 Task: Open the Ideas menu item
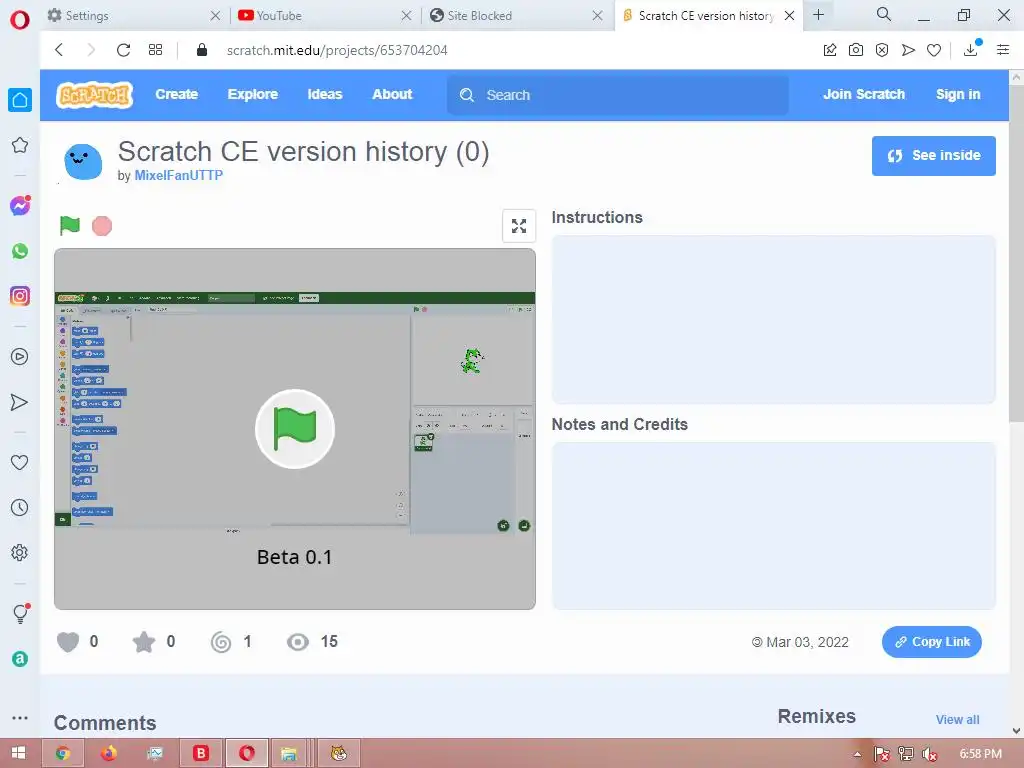[x=325, y=94]
